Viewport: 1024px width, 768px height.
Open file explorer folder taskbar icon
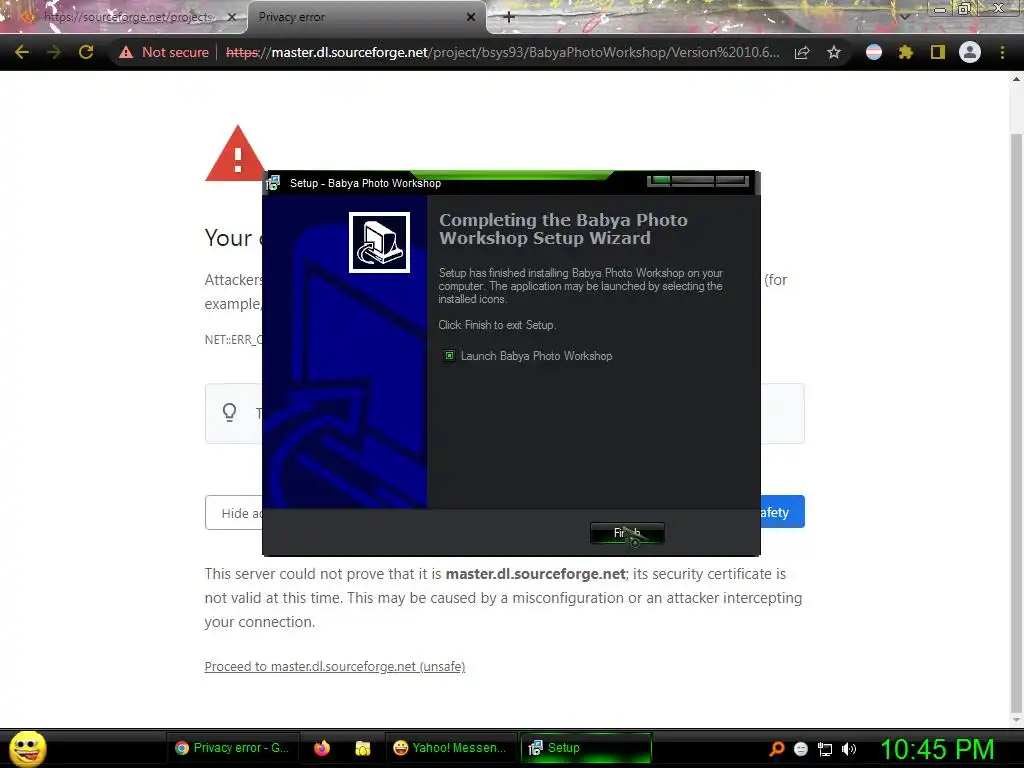click(x=362, y=748)
